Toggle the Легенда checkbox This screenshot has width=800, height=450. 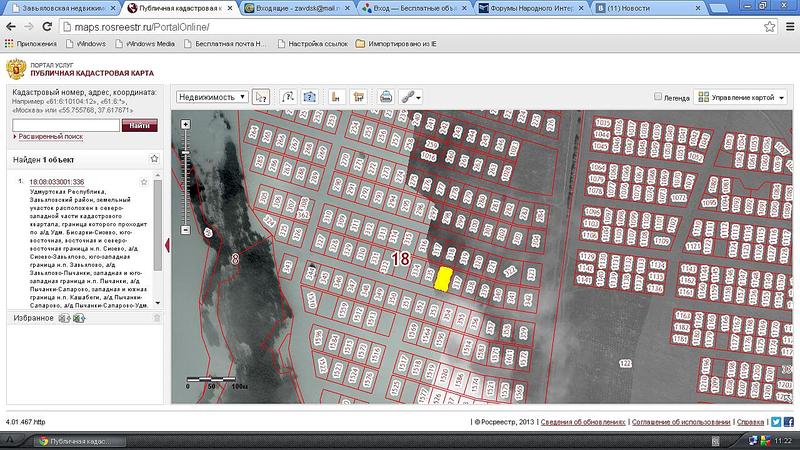point(658,96)
